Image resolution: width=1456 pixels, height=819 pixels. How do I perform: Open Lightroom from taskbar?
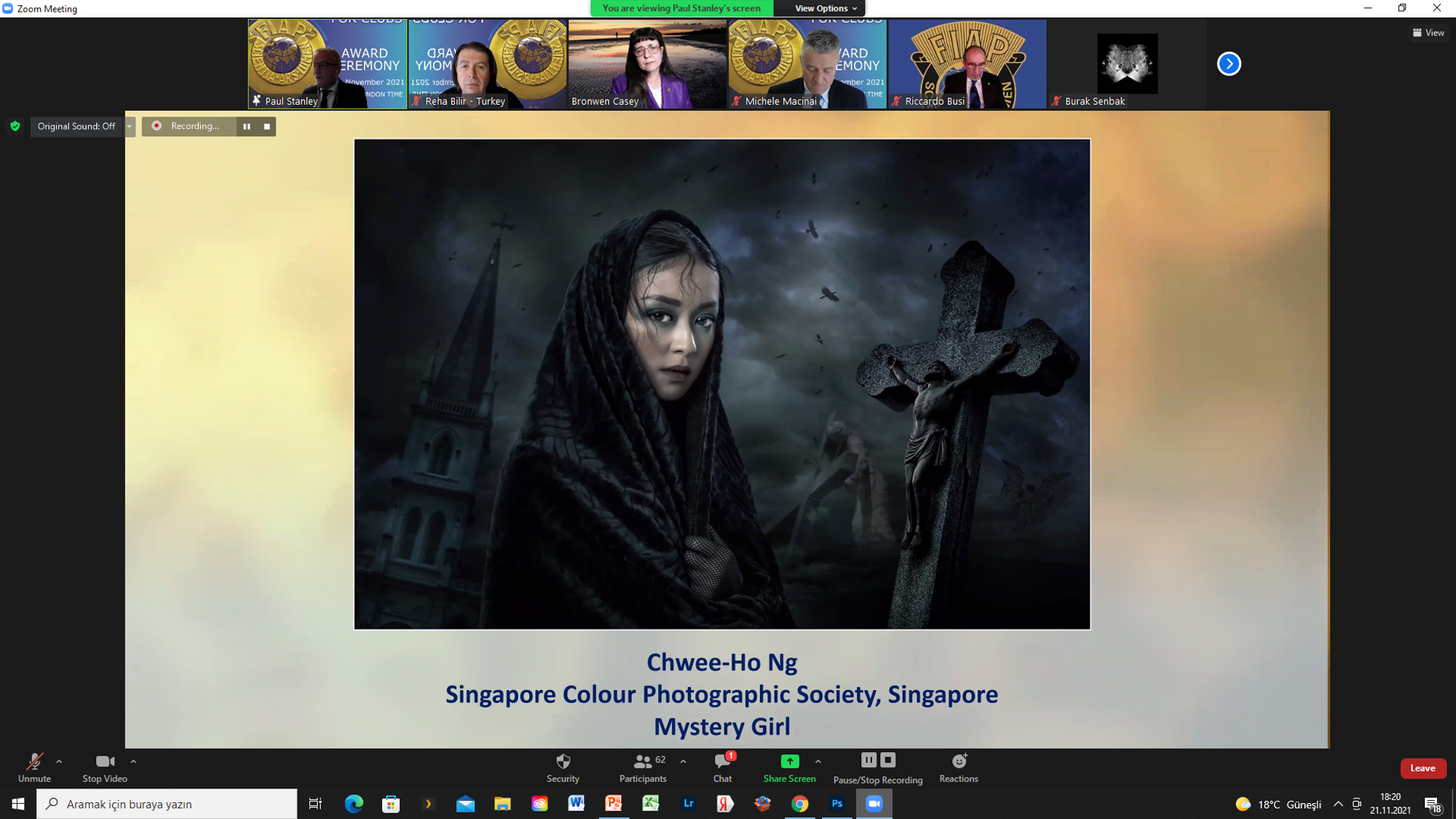pyautogui.click(x=688, y=804)
